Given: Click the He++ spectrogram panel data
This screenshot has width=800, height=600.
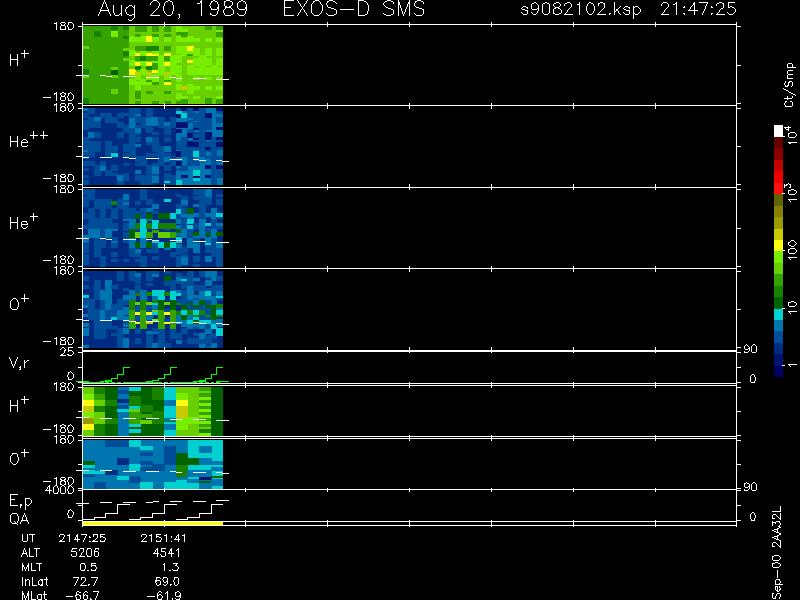Looking at the screenshot, I should point(153,146).
